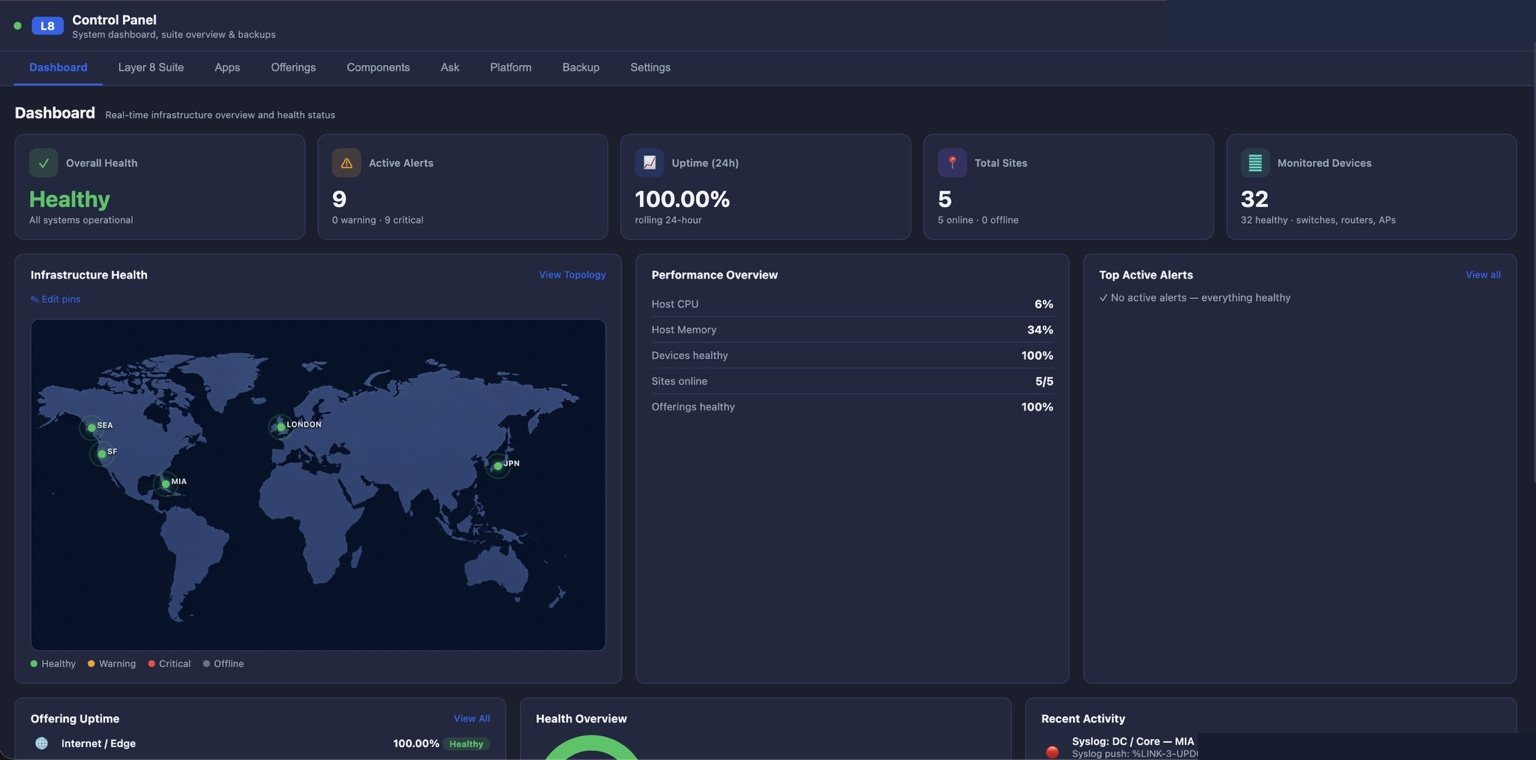Click the Overall Health checkmark icon
The width and height of the screenshot is (1536, 760).
(x=43, y=163)
